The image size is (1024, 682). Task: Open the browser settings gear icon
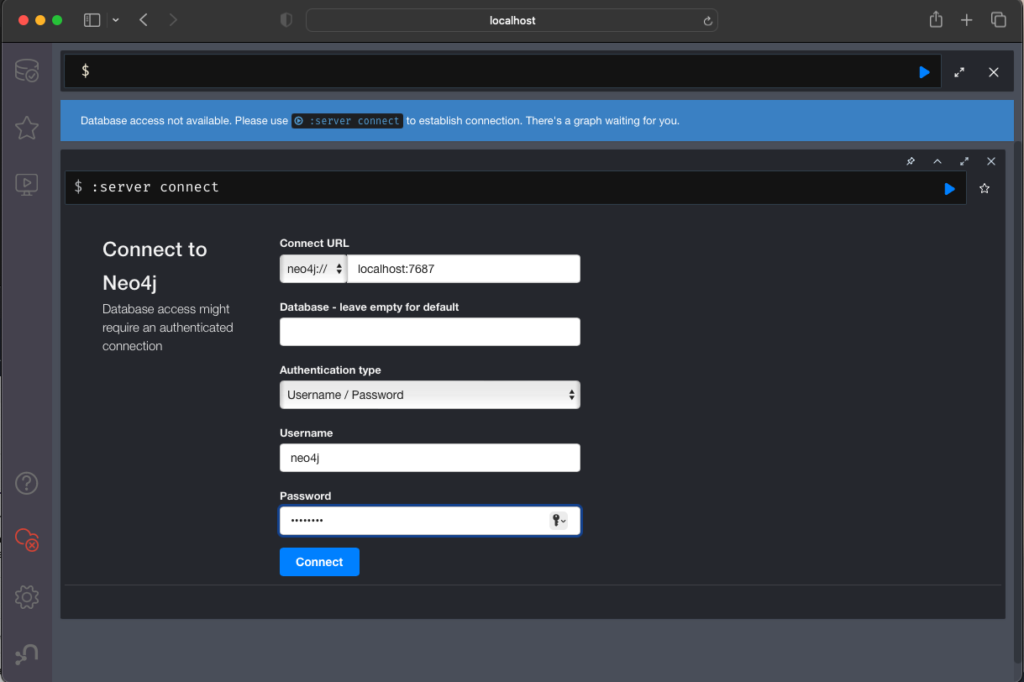click(27, 597)
